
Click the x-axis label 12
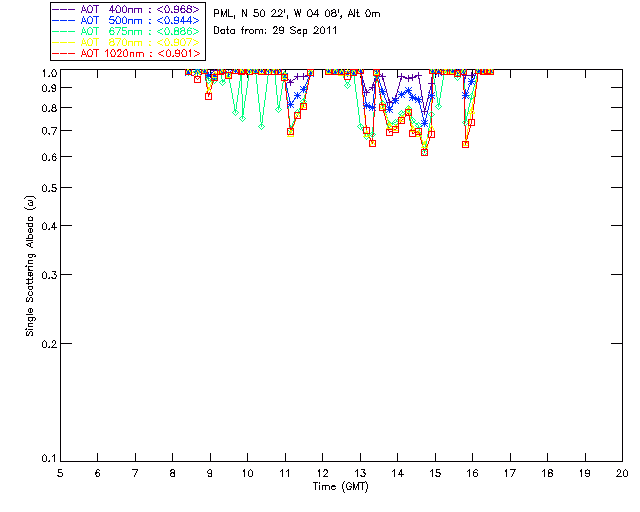[x=322, y=474]
